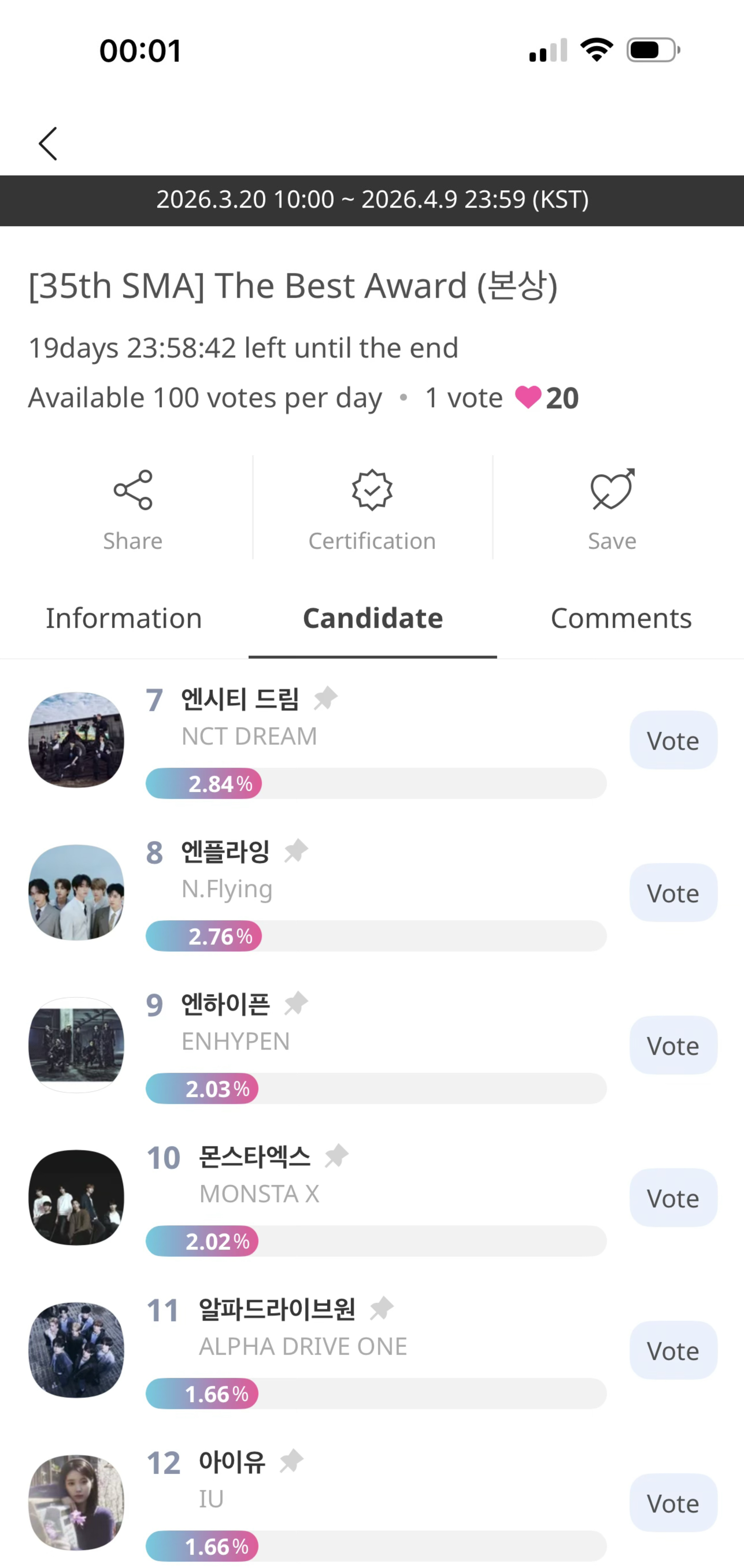The height and width of the screenshot is (1568, 744).
Task: Tap the pink heart votes icon
Action: coord(528,398)
